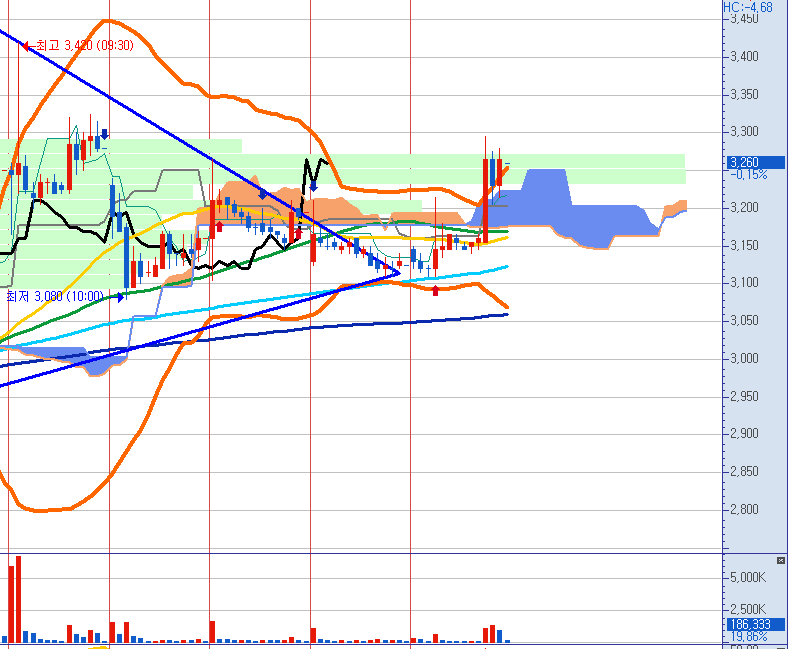Select the volume value tag 186,333
The image size is (789, 649).
(x=755, y=625)
